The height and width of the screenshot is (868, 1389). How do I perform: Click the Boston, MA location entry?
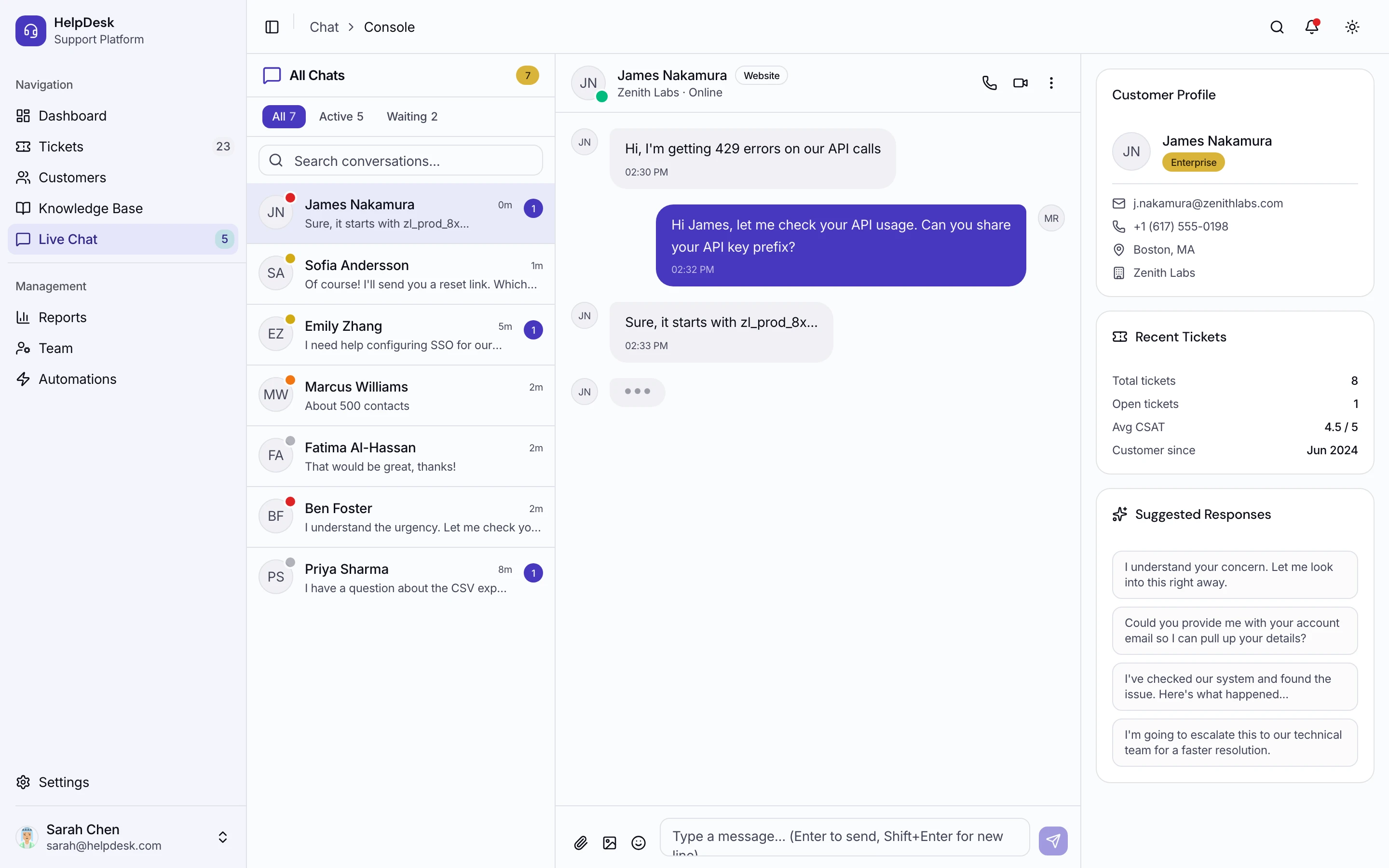pos(1163,250)
